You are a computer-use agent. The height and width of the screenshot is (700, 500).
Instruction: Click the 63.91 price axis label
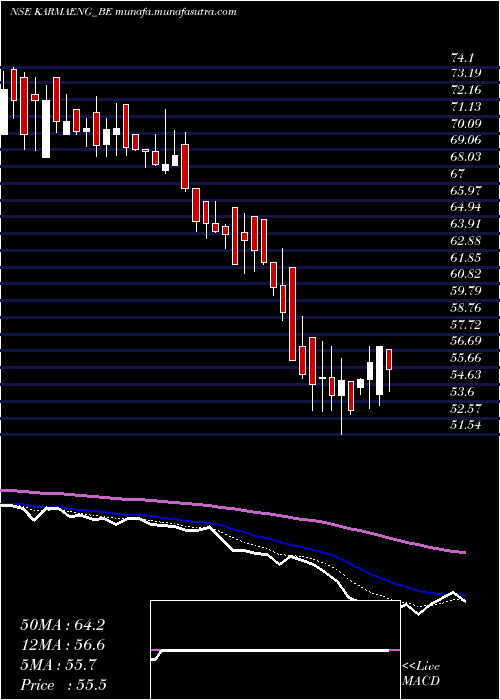point(466,224)
